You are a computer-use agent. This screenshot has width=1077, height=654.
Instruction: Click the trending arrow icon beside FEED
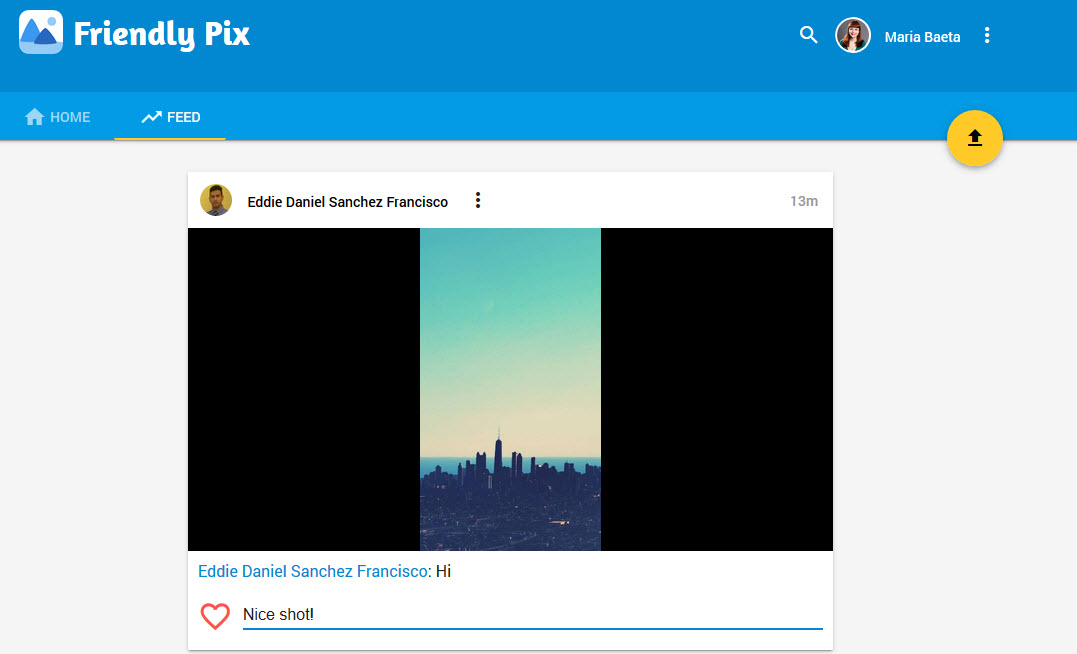pos(151,117)
